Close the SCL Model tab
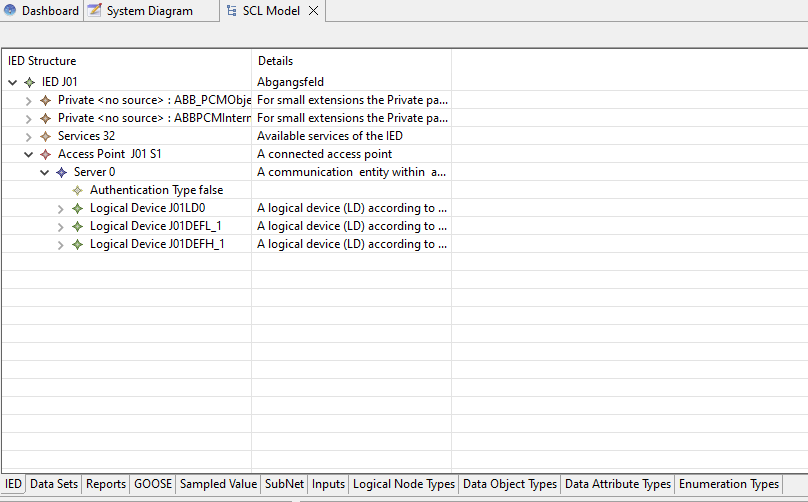This screenshot has width=808, height=502. (313, 11)
